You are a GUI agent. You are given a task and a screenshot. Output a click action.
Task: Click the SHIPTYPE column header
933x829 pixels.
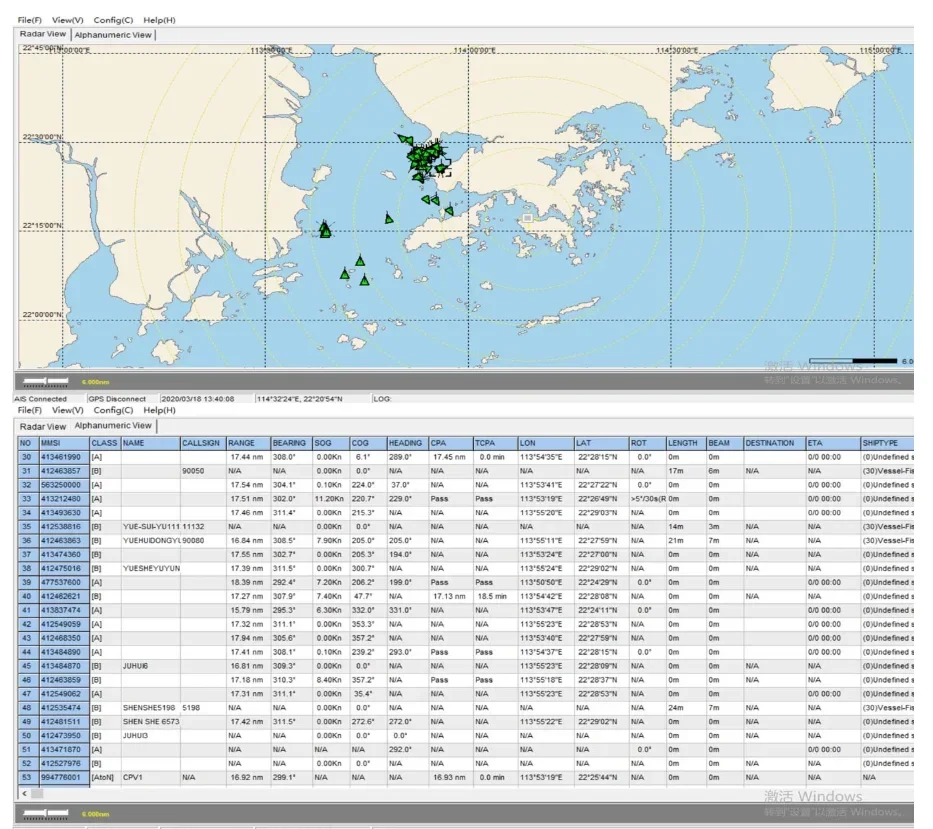(887, 443)
